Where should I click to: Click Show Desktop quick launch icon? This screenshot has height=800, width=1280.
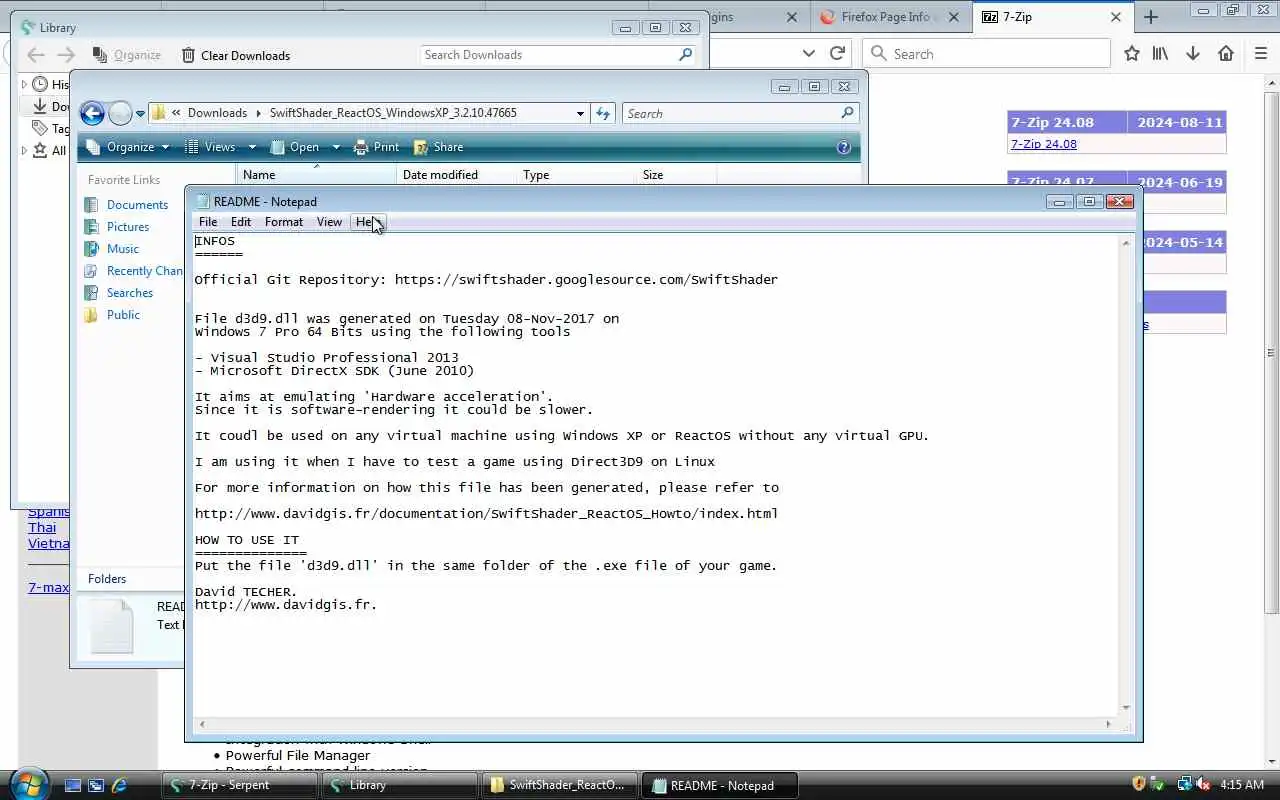[x=72, y=785]
